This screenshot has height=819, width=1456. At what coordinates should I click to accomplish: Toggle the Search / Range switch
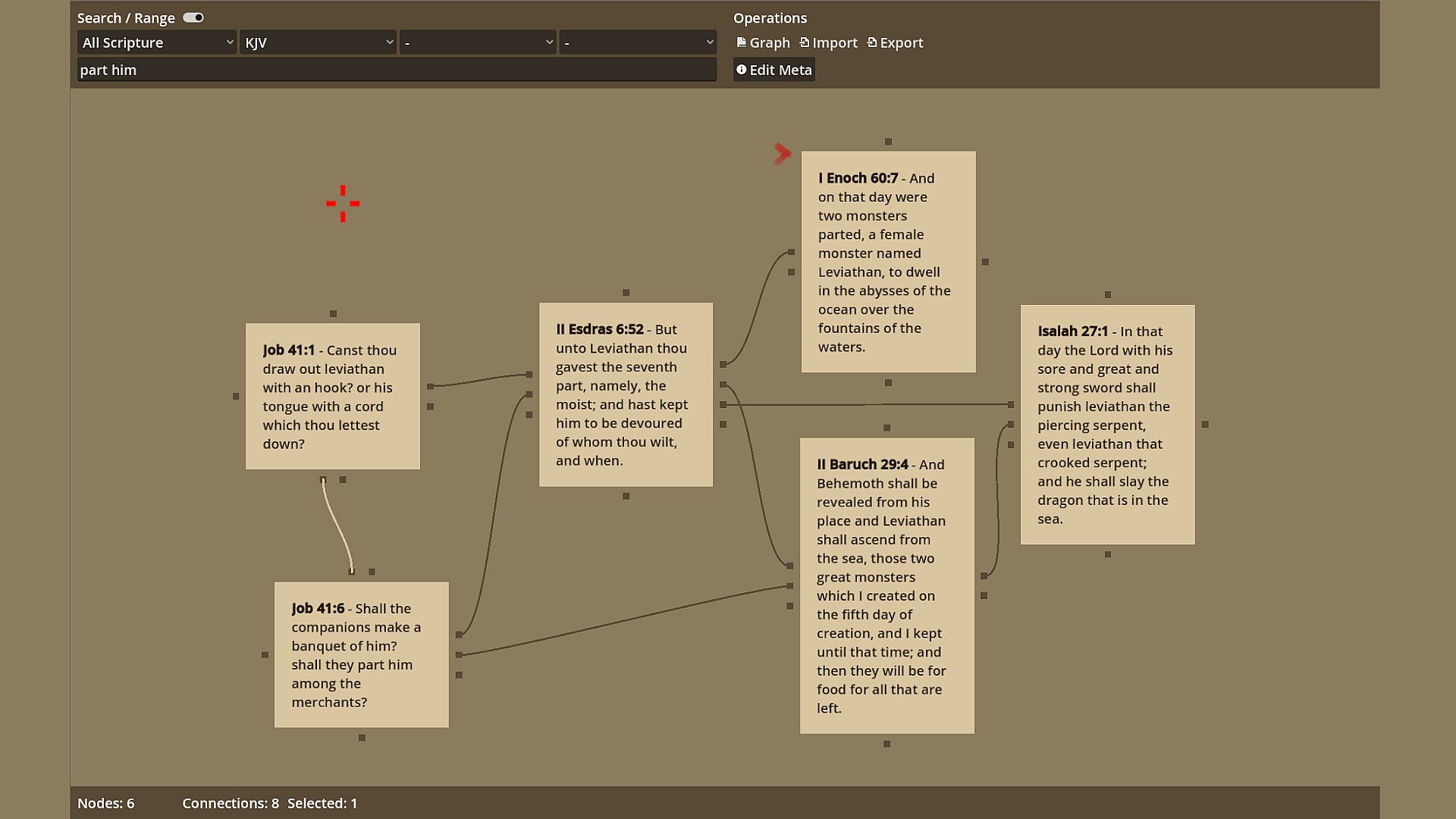(193, 17)
